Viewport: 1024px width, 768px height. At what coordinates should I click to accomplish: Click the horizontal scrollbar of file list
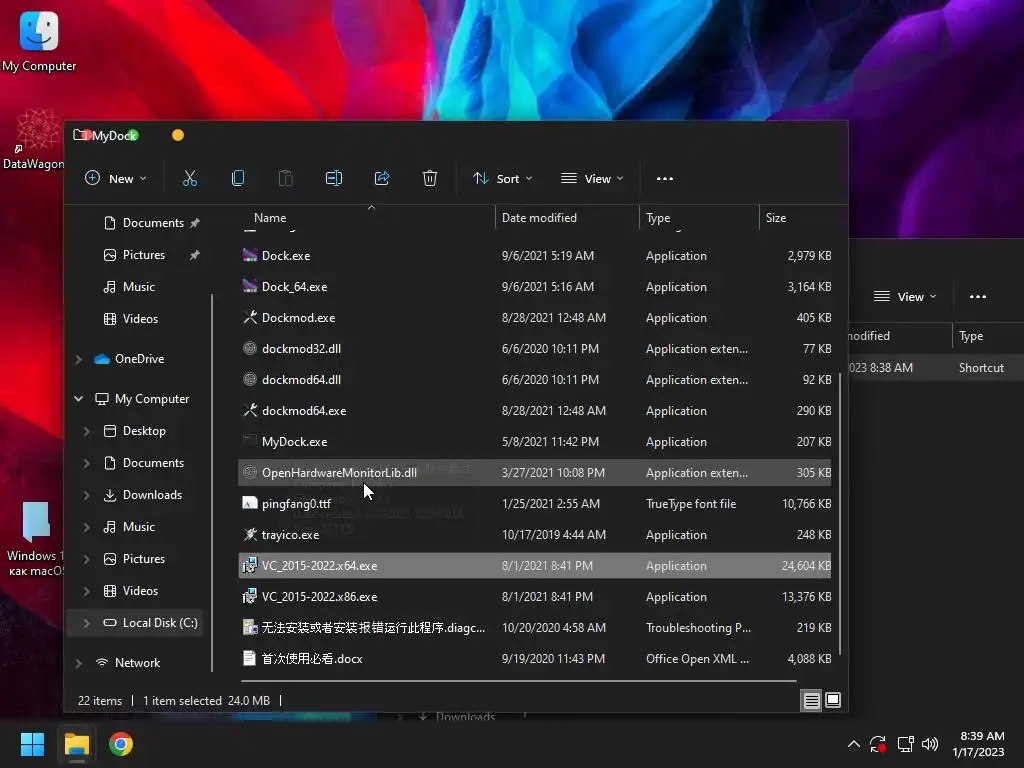coord(519,681)
